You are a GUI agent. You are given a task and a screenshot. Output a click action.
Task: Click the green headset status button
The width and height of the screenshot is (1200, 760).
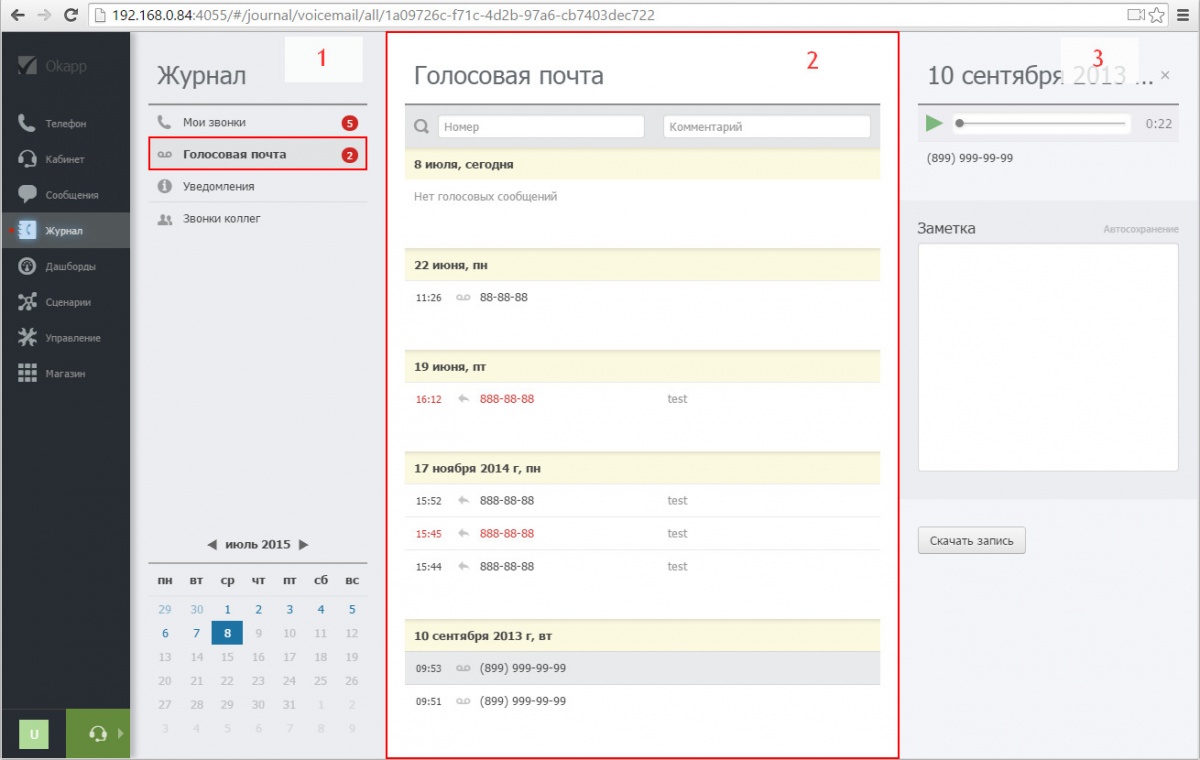click(x=98, y=734)
